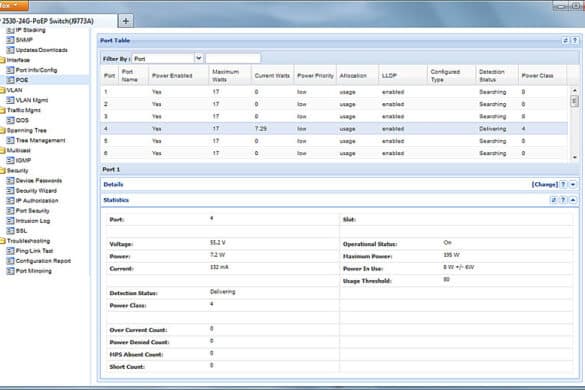Image resolution: width=585 pixels, height=390 pixels.
Task: Click the Security folder
Action: tap(14, 171)
